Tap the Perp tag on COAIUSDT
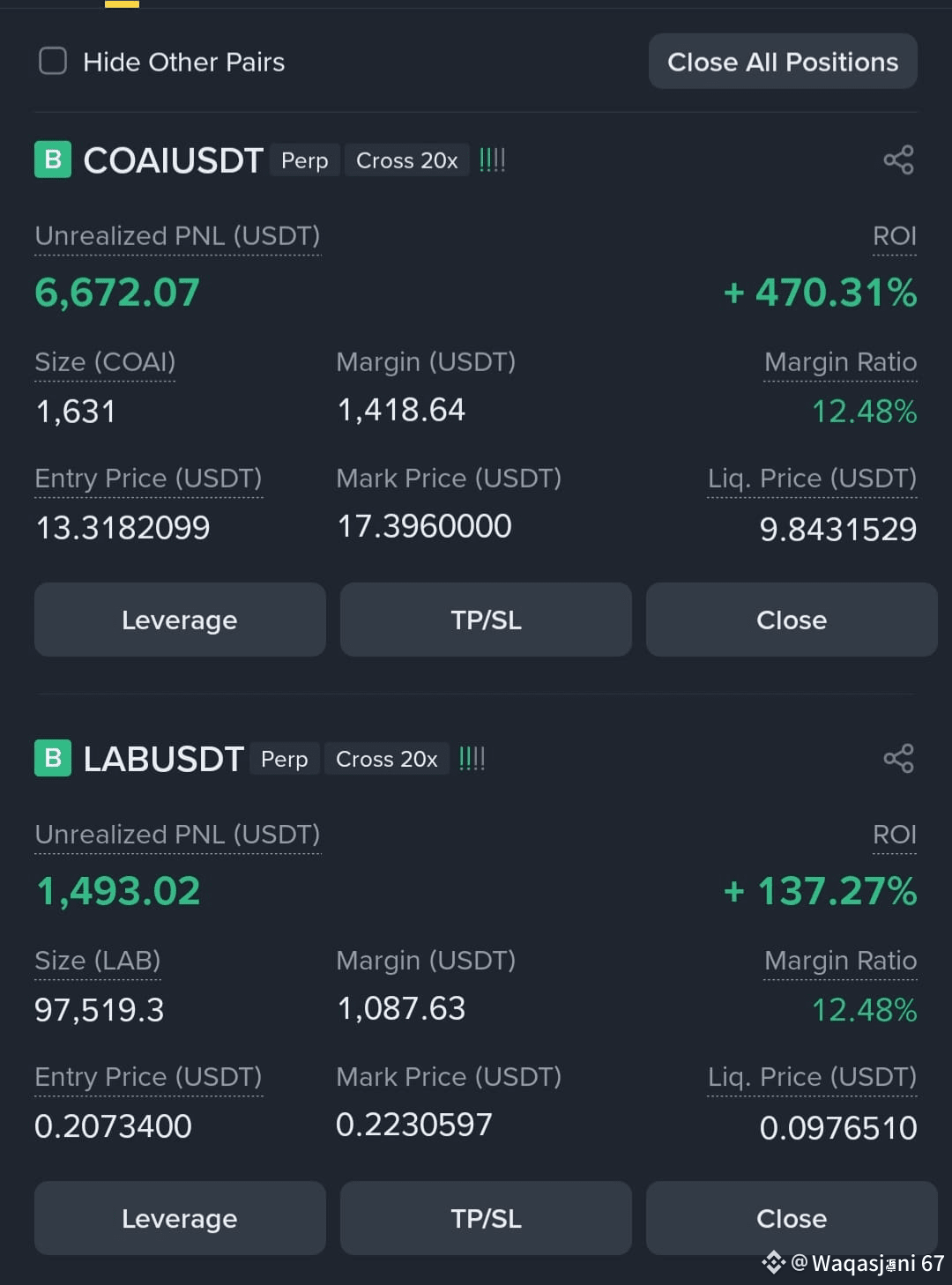This screenshot has width=952, height=1285. point(304,160)
